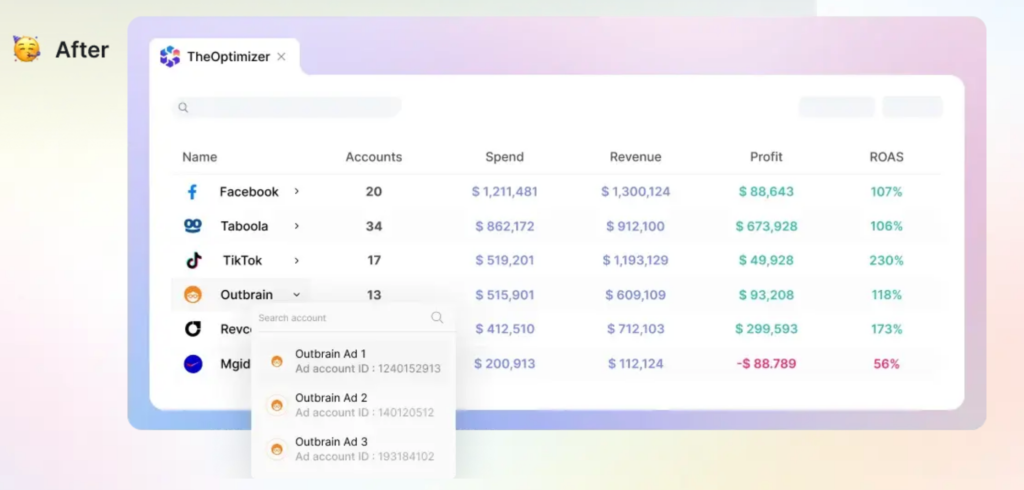Click the TikTok name label

coord(242,261)
